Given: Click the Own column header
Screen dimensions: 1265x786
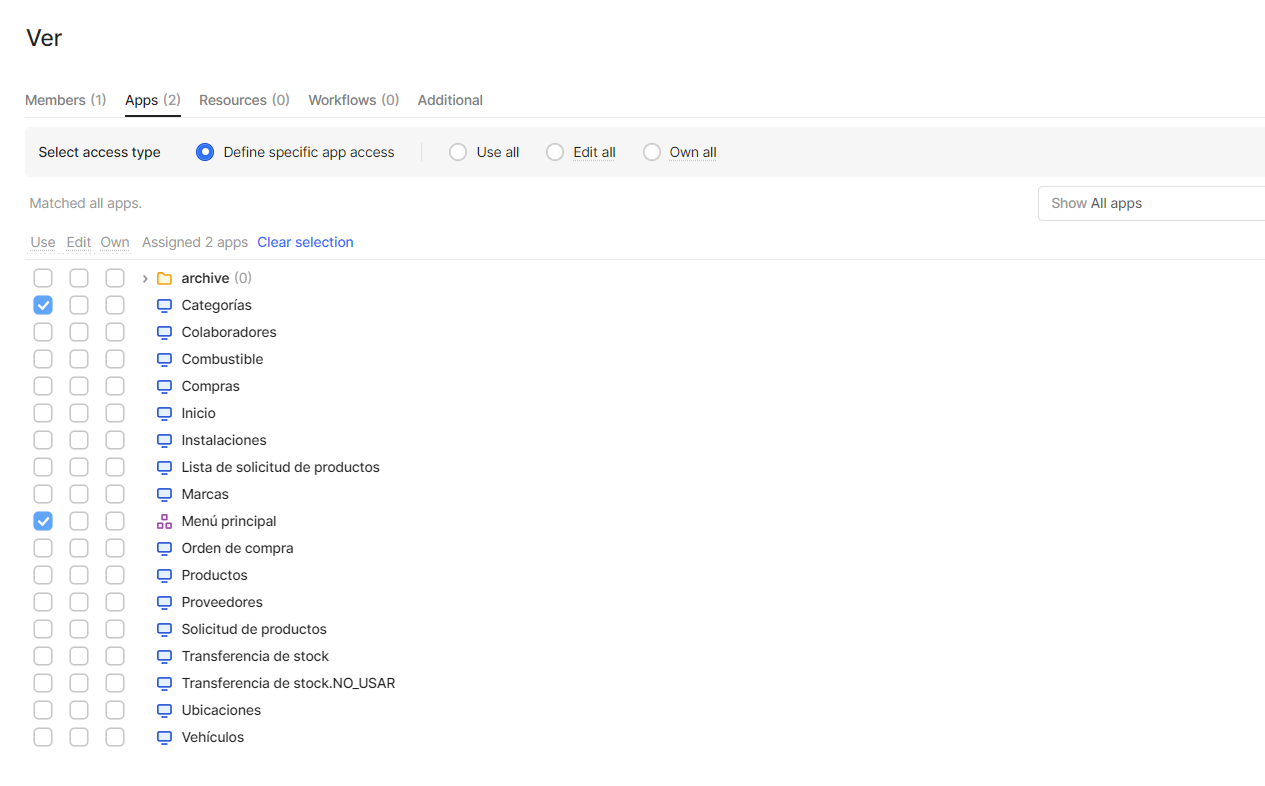Looking at the screenshot, I should [115, 242].
